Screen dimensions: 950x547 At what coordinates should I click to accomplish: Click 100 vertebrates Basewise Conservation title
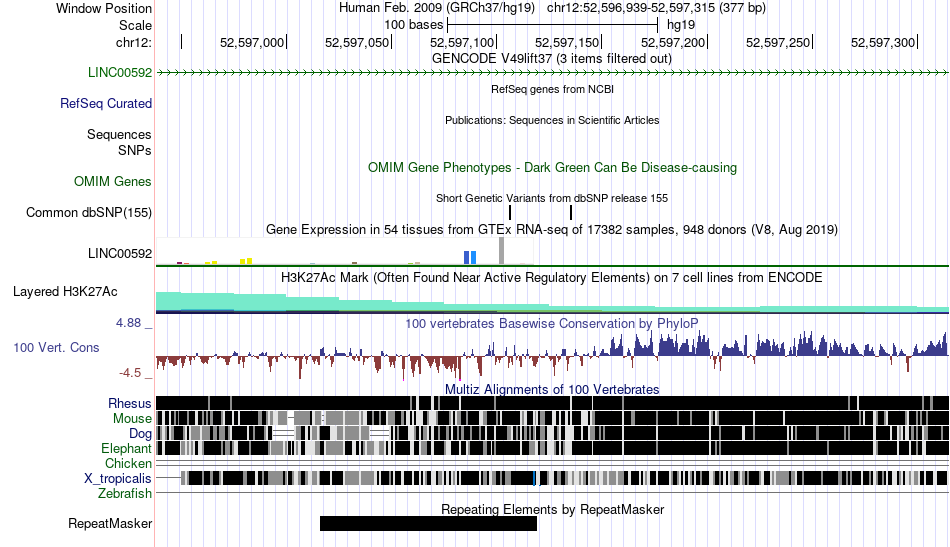pos(552,323)
